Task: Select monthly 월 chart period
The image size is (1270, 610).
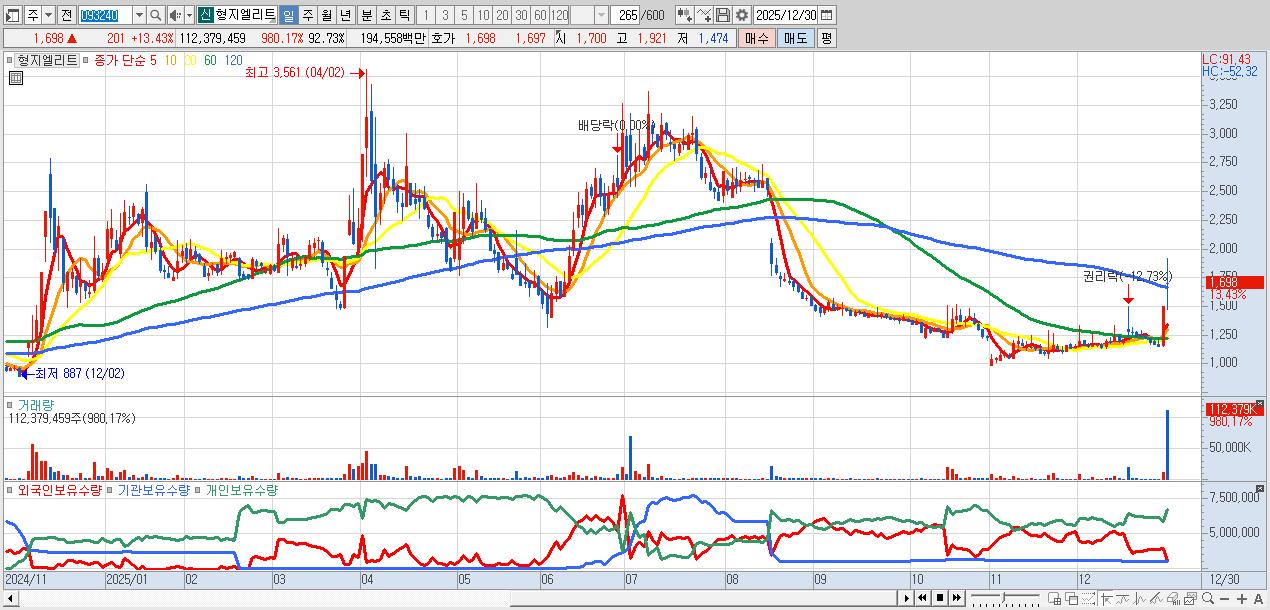Action: point(325,16)
